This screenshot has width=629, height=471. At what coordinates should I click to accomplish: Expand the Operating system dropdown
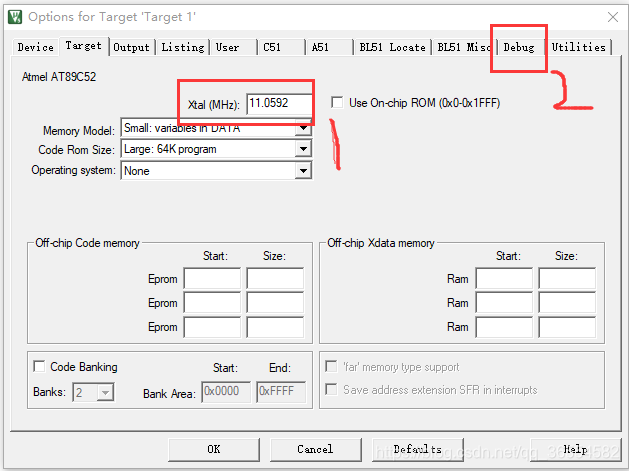(303, 171)
